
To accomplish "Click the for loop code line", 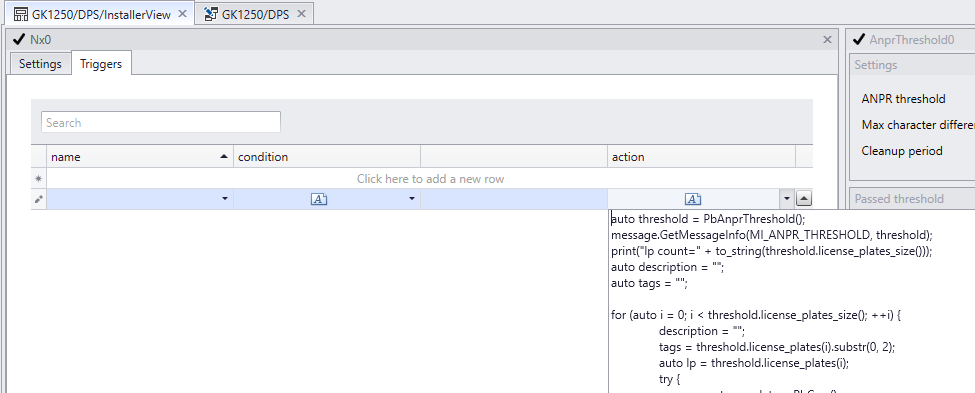I will click(756, 315).
